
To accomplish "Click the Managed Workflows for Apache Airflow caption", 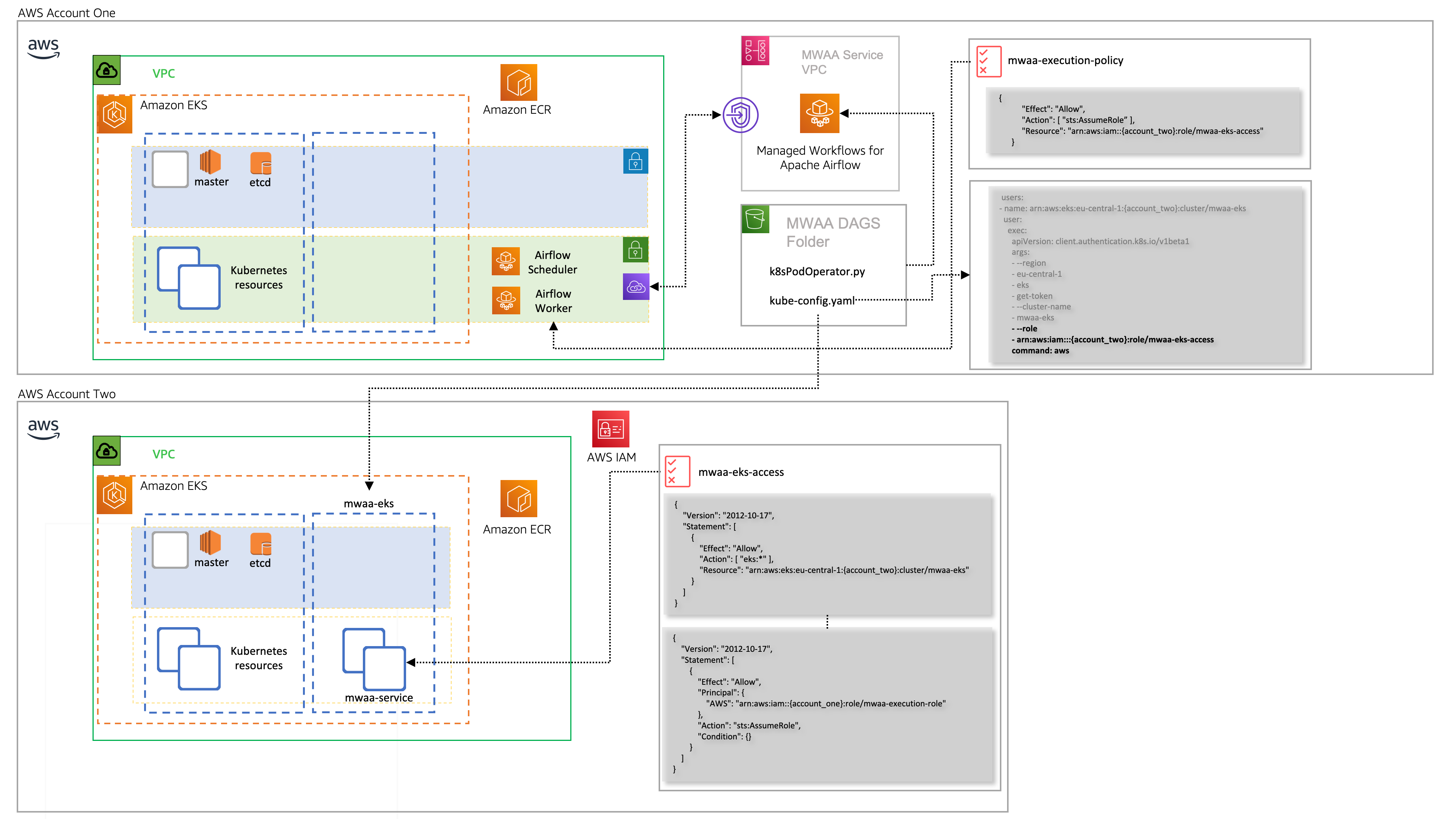I will tap(819, 158).
